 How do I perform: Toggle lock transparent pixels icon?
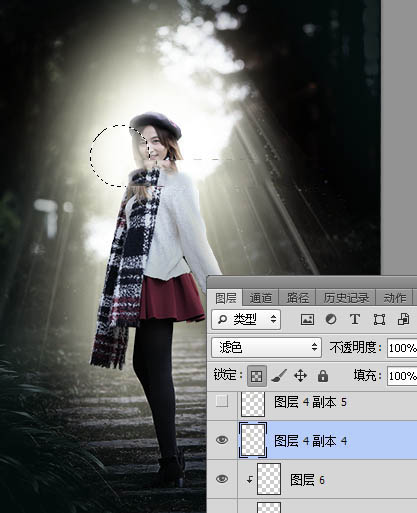pyautogui.click(x=257, y=376)
